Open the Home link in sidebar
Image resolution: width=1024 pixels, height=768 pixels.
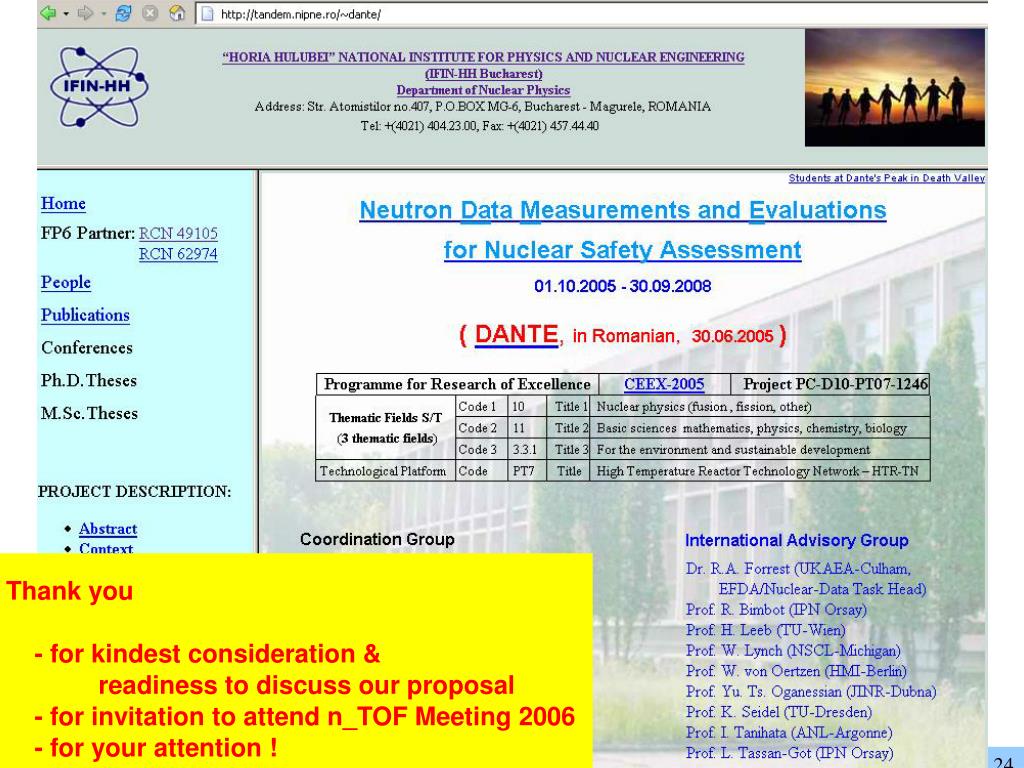[63, 204]
